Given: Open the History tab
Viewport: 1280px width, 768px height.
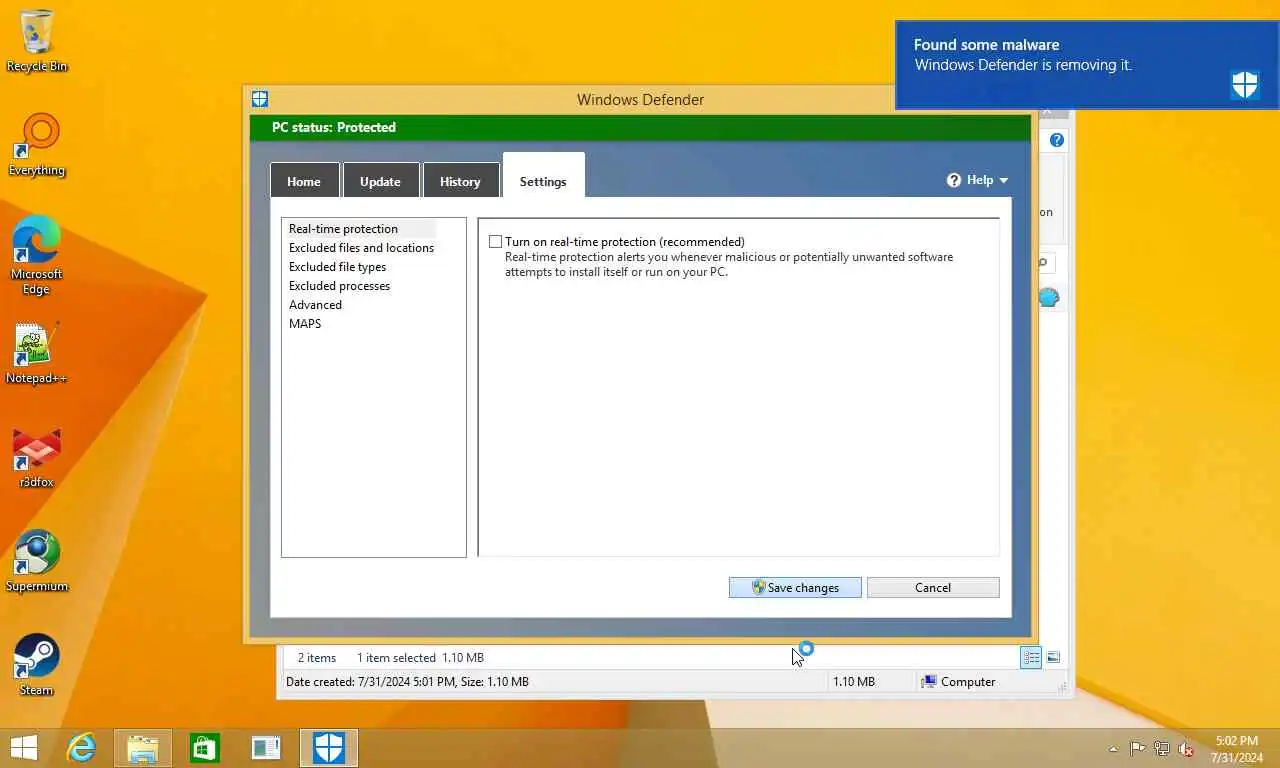Looking at the screenshot, I should click(460, 181).
